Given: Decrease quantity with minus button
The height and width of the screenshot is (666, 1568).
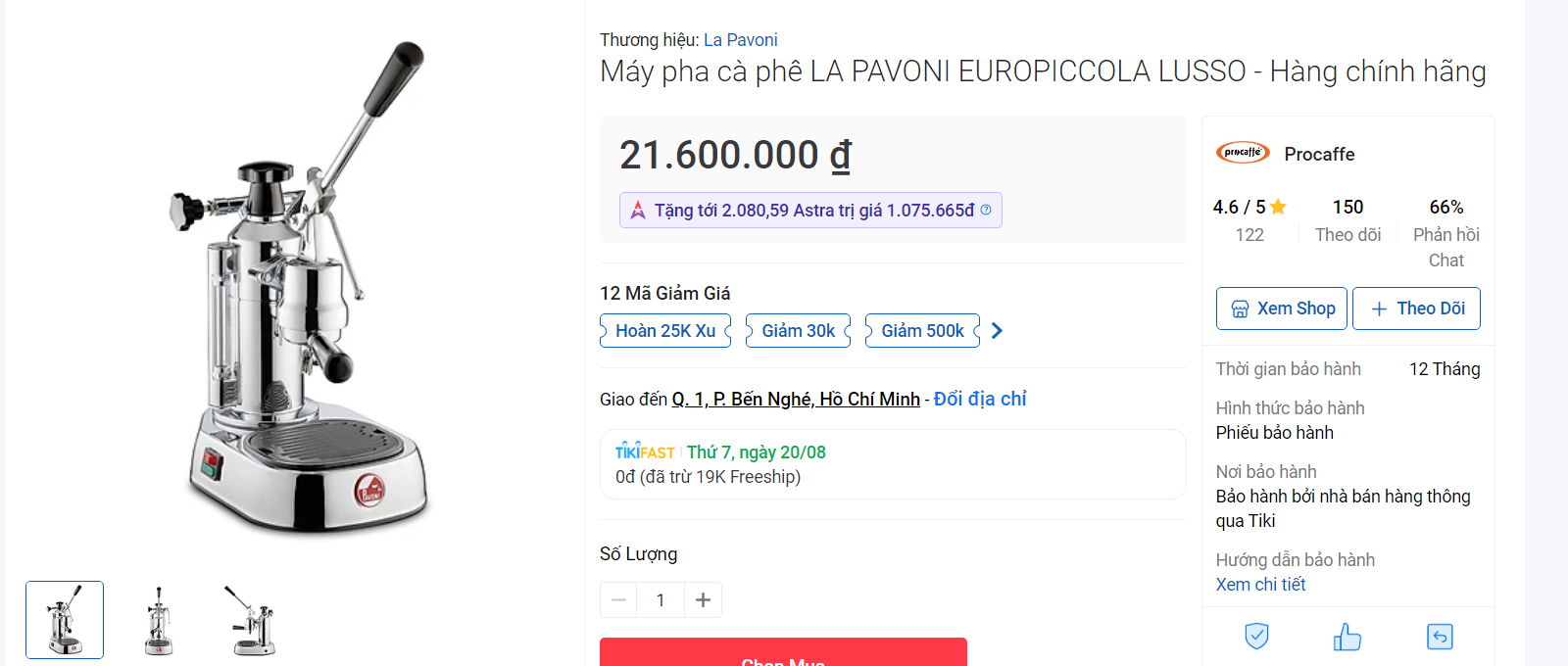Looking at the screenshot, I should tap(618, 600).
